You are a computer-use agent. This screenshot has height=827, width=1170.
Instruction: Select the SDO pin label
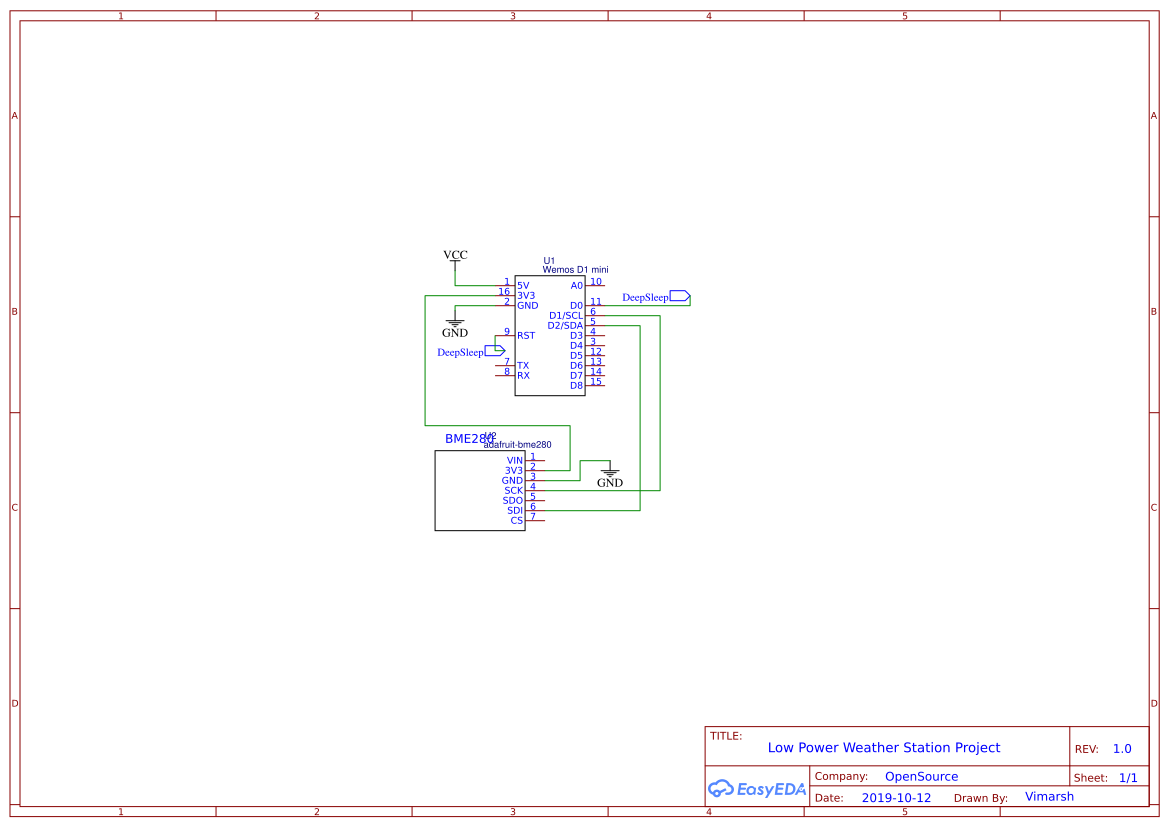pos(513,501)
